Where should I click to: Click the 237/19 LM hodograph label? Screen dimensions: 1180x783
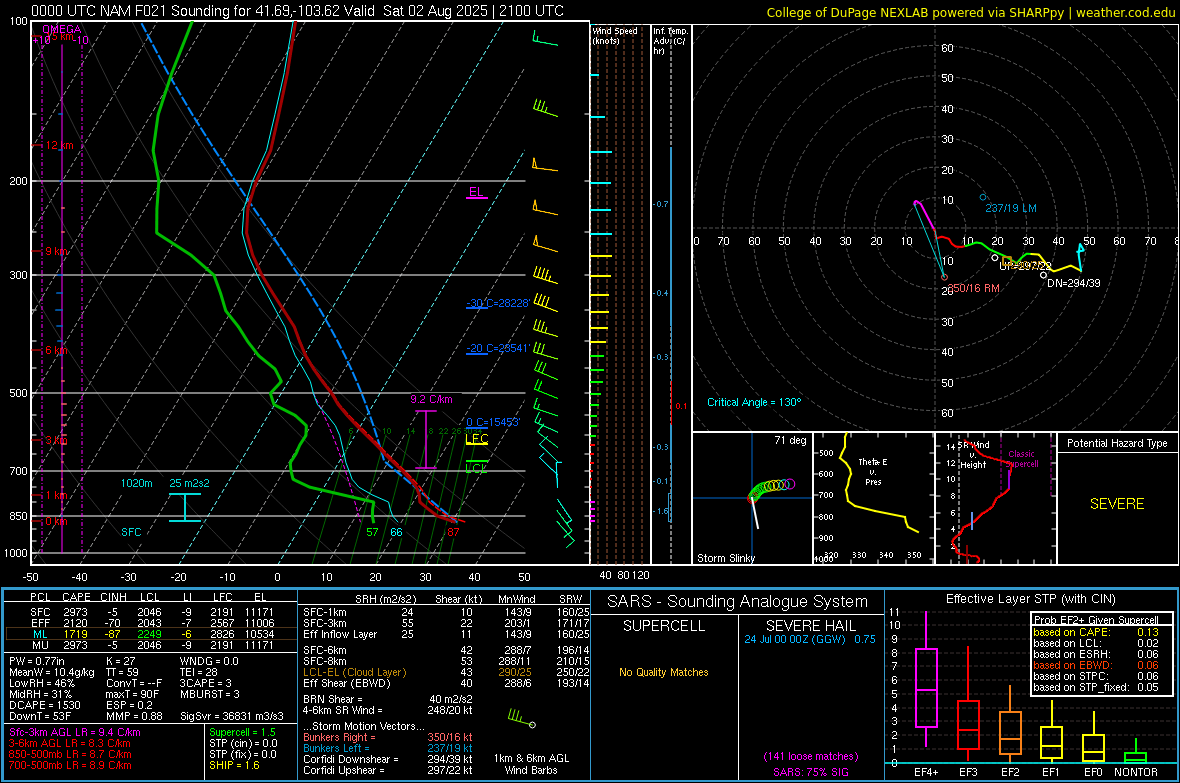(x=1011, y=208)
